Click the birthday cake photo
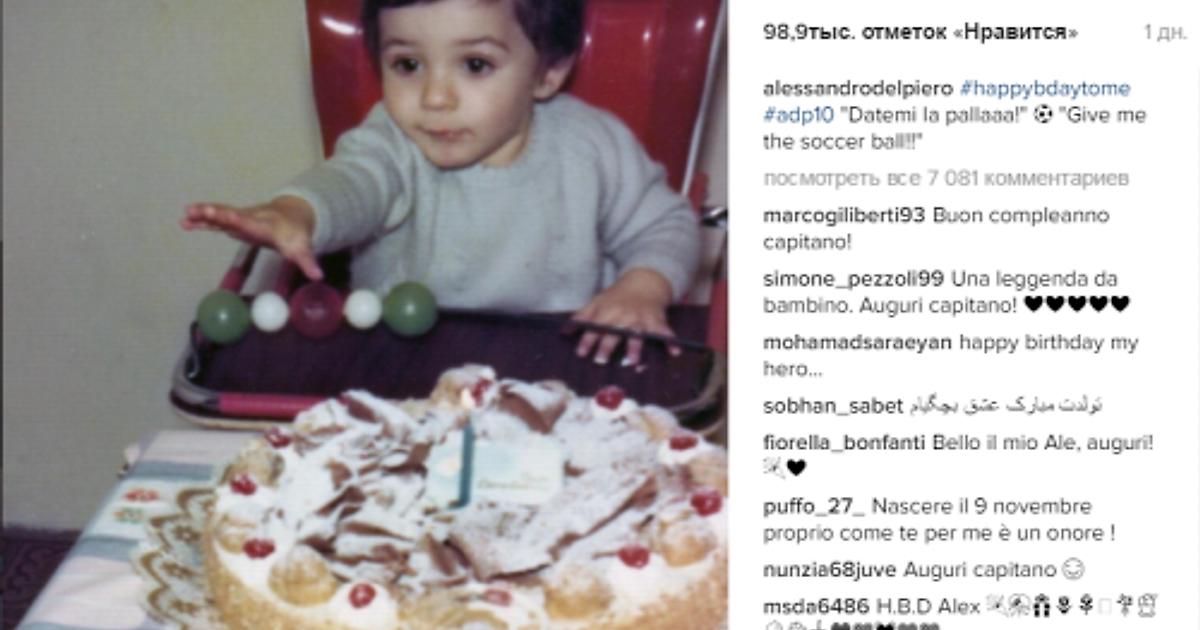 point(465,500)
